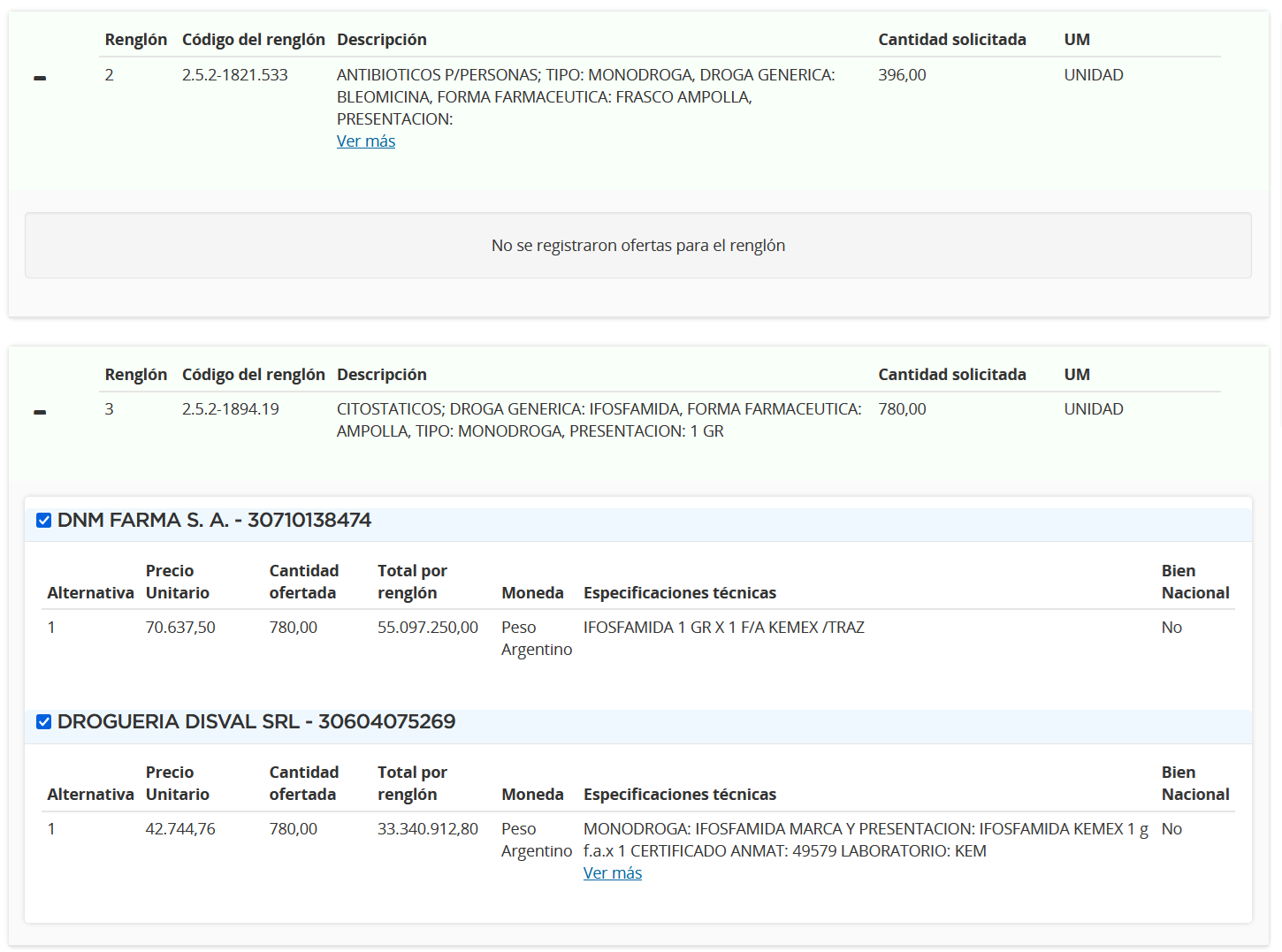
Task: Click the 'Cantidad solicitada' header of renglón 2
Action: 952,40
